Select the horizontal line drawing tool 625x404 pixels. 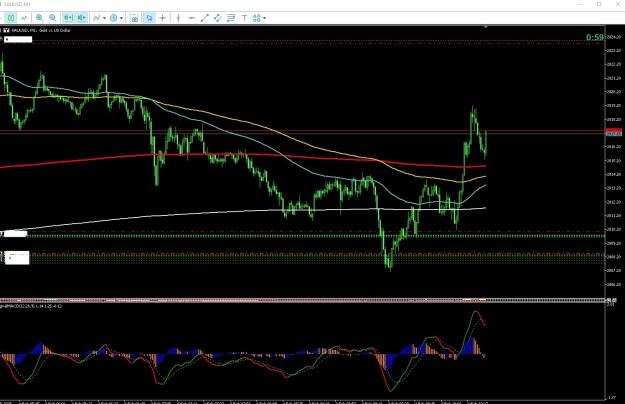point(191,18)
